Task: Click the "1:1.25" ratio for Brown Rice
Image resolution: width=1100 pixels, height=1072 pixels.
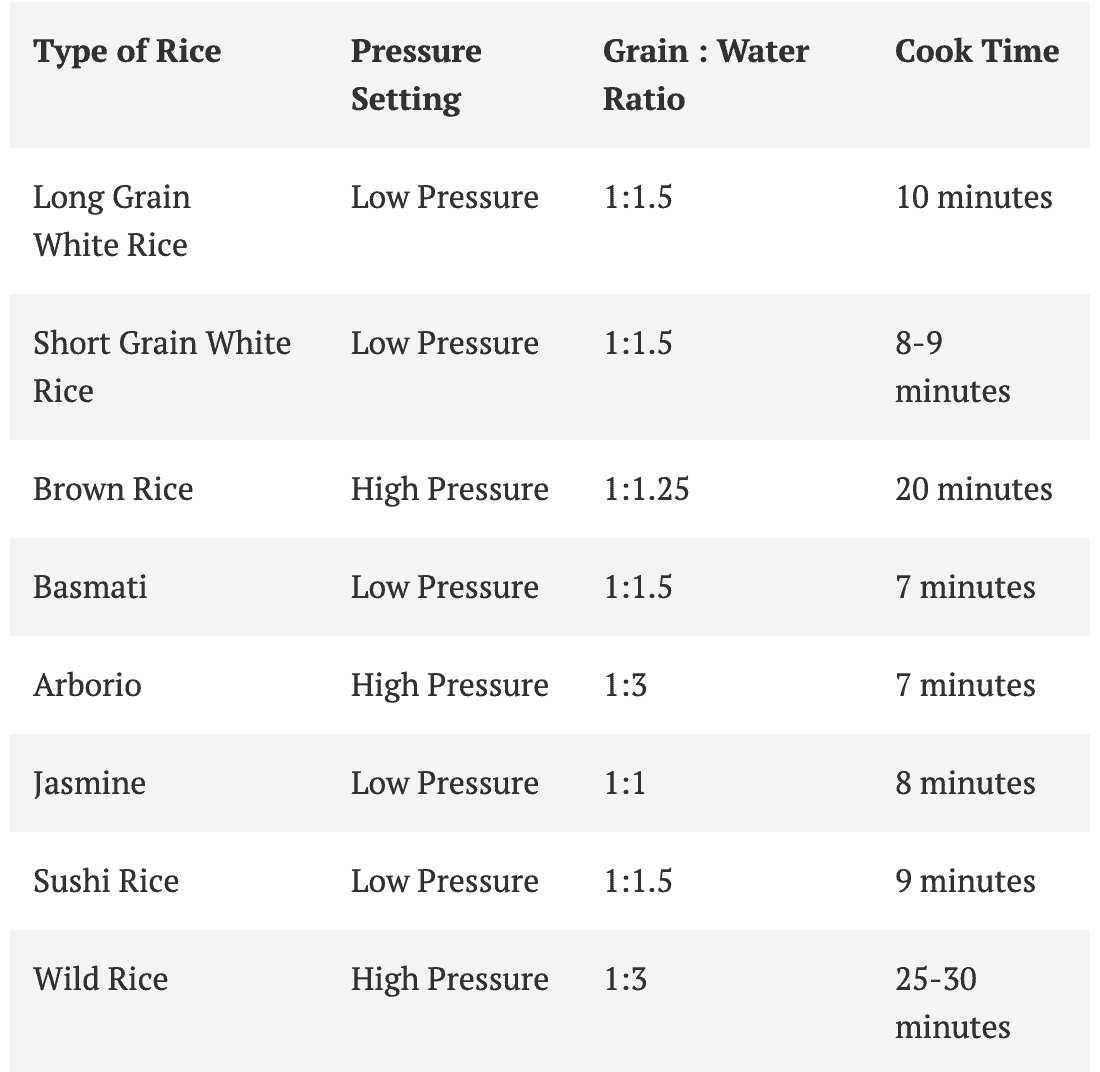Action: [646, 489]
